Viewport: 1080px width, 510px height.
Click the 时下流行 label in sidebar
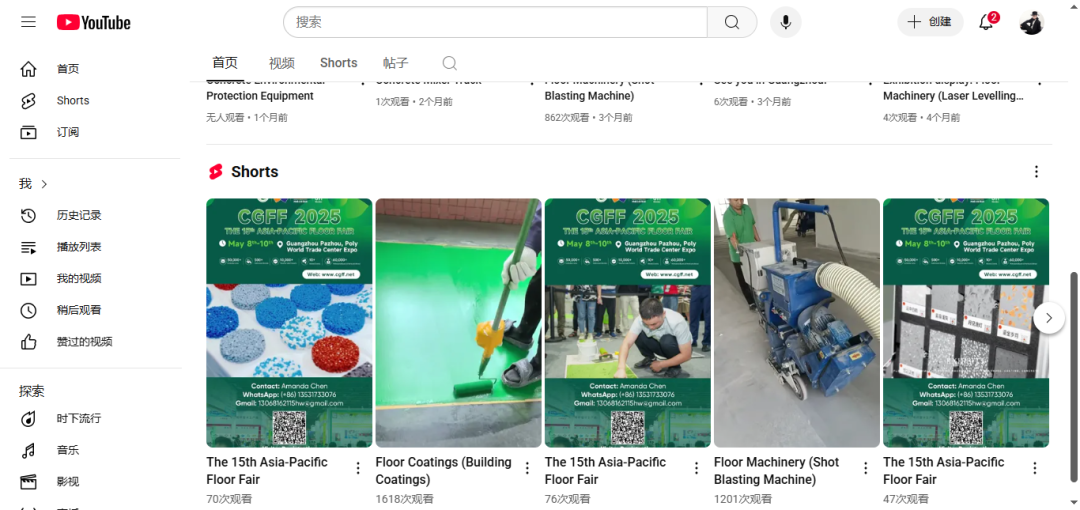[x=79, y=418]
